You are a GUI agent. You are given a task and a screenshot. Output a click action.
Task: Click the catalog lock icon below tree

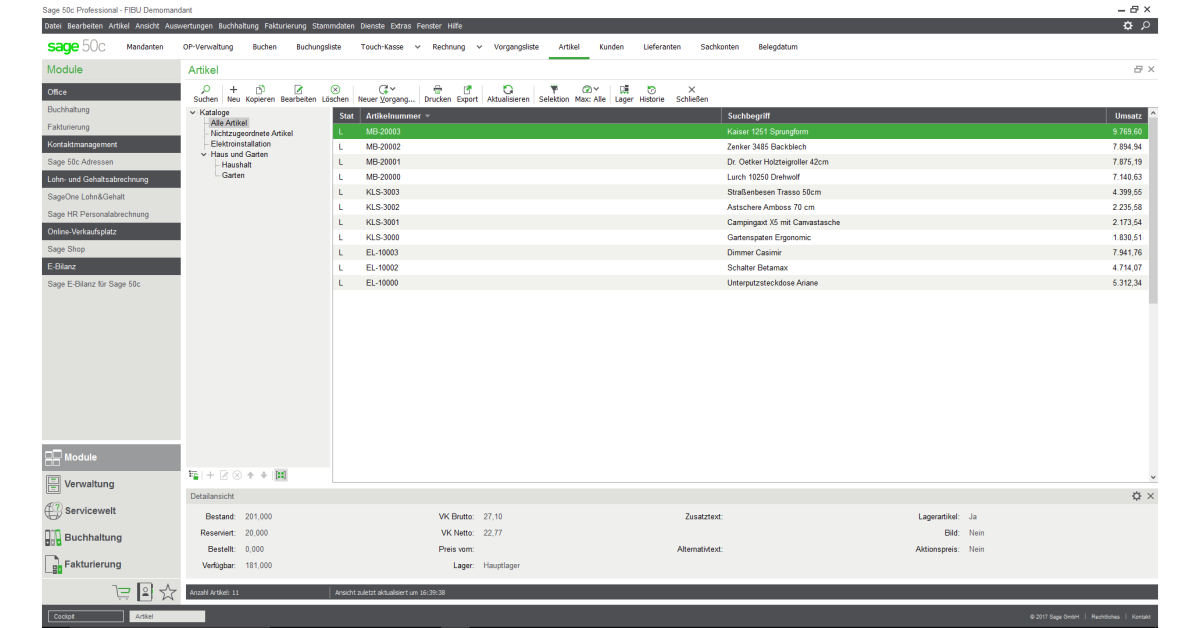[x=194, y=475]
